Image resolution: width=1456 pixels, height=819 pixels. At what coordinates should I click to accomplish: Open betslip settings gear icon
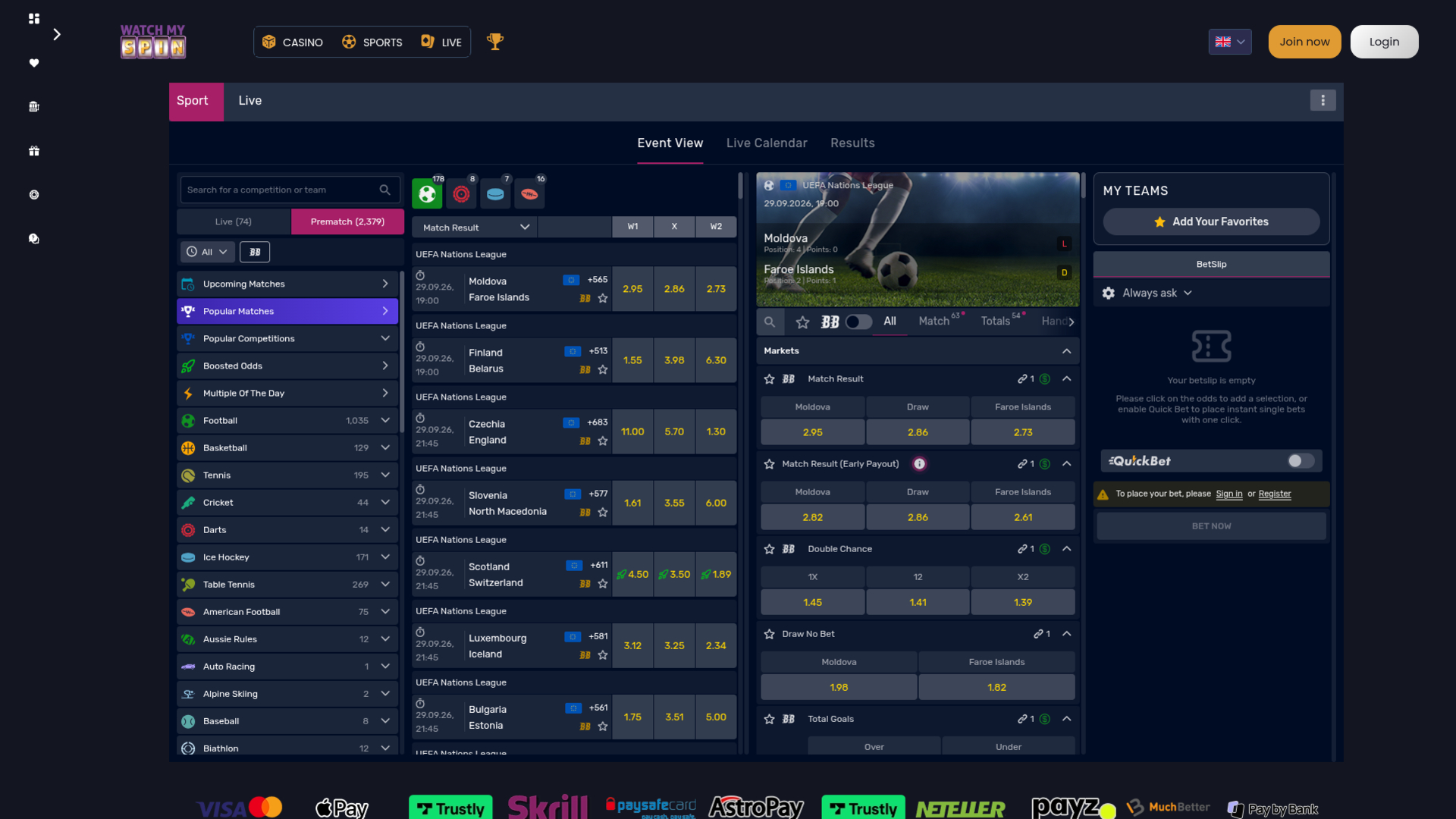point(1109,293)
